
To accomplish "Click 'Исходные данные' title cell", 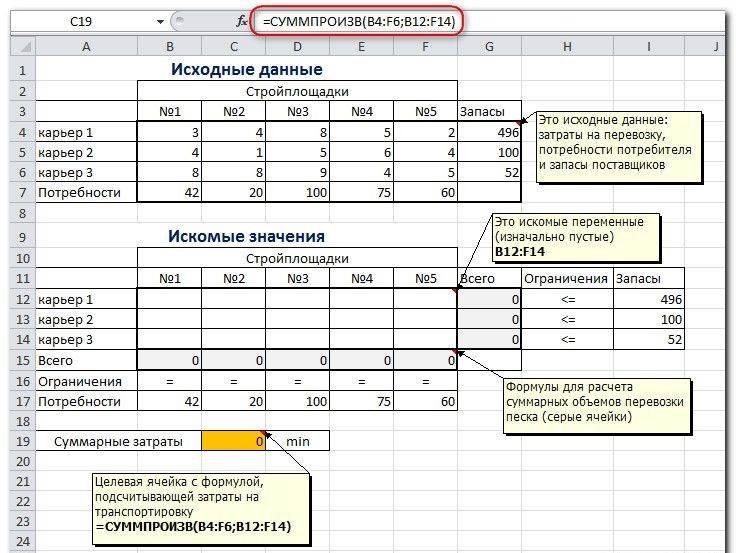I will coord(246,69).
